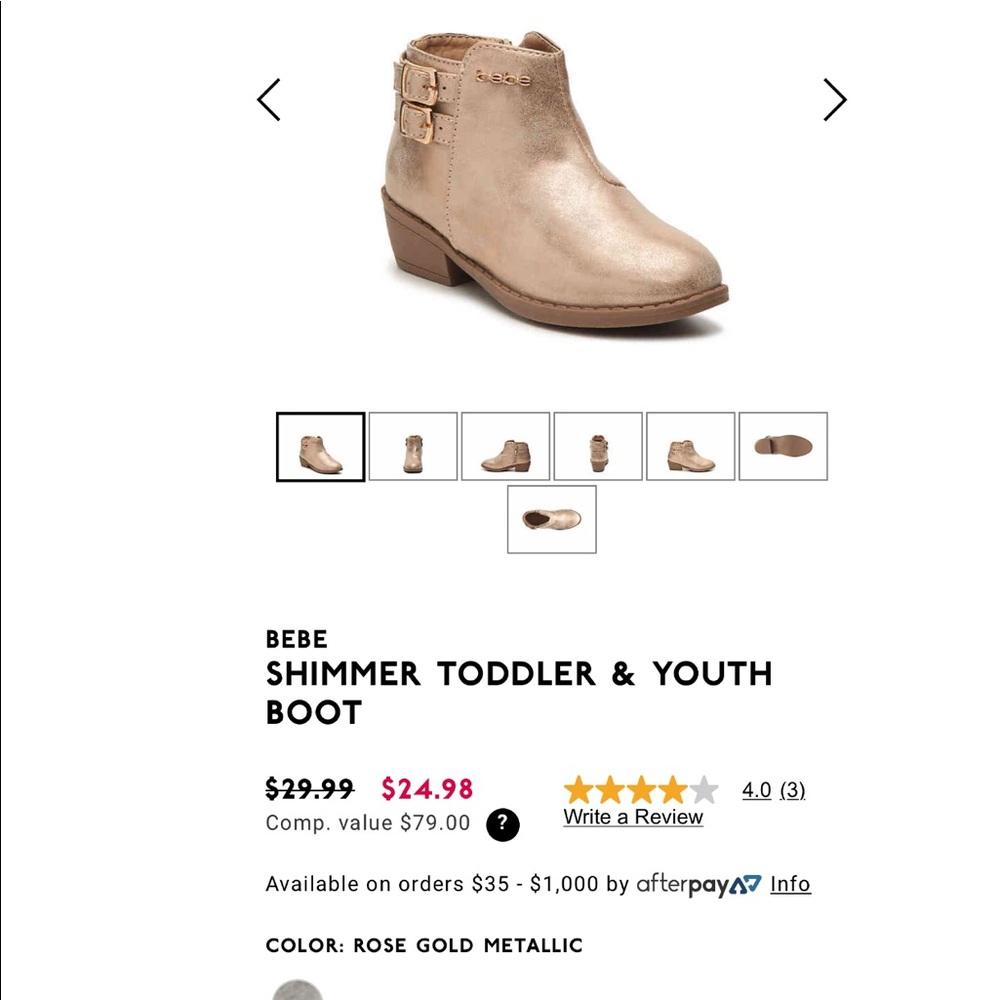Select the heel view thumbnail
The image size is (1000, 1000).
click(597, 447)
